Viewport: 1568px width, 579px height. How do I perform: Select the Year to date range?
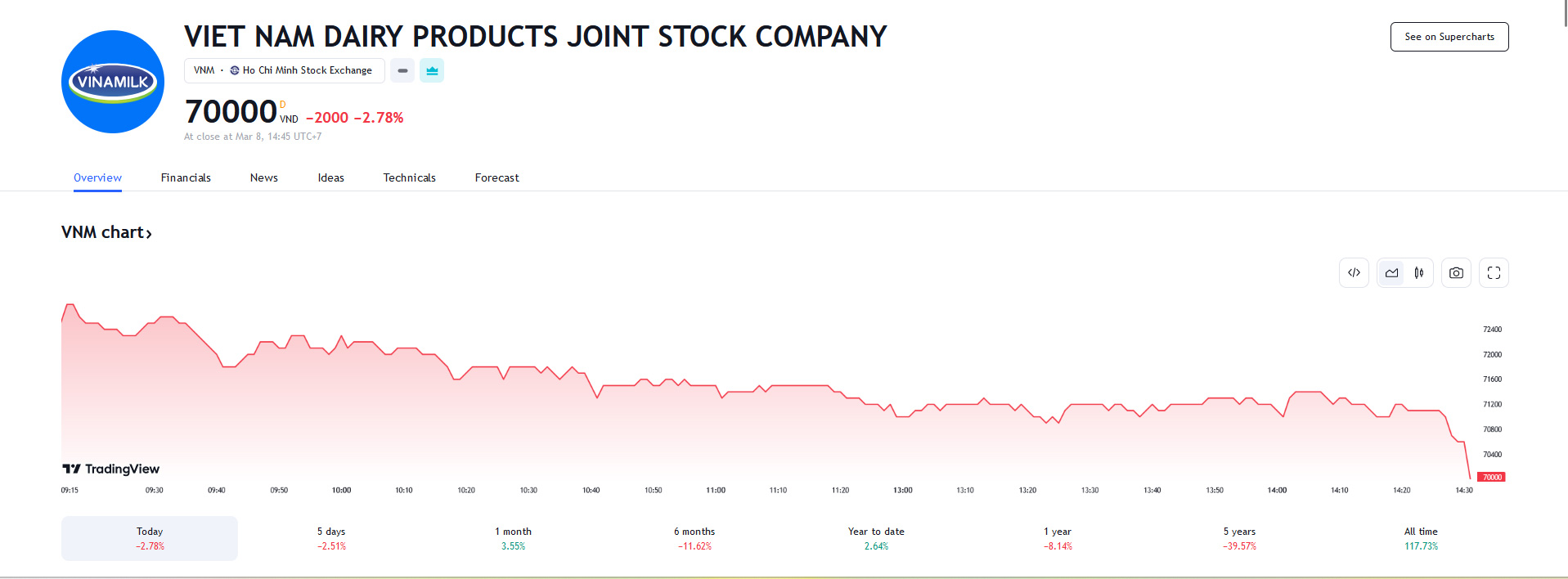[876, 538]
